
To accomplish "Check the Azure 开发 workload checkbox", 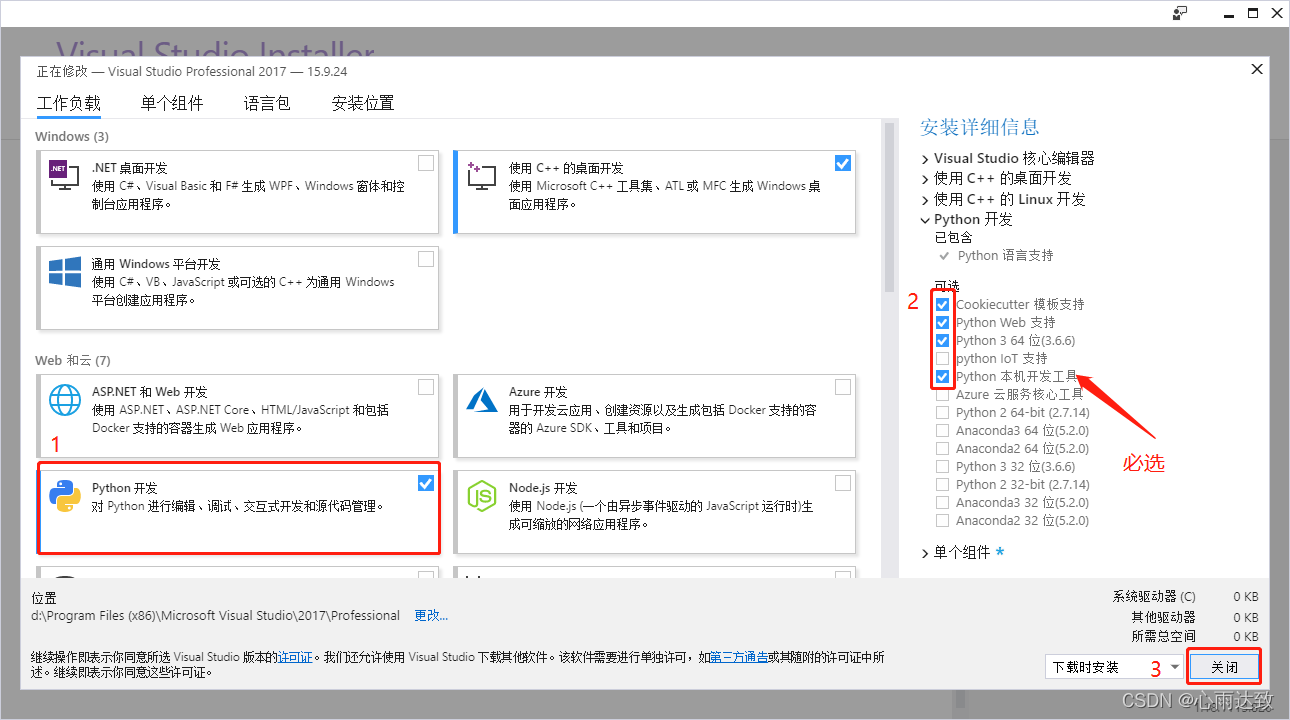I will pos(843,386).
